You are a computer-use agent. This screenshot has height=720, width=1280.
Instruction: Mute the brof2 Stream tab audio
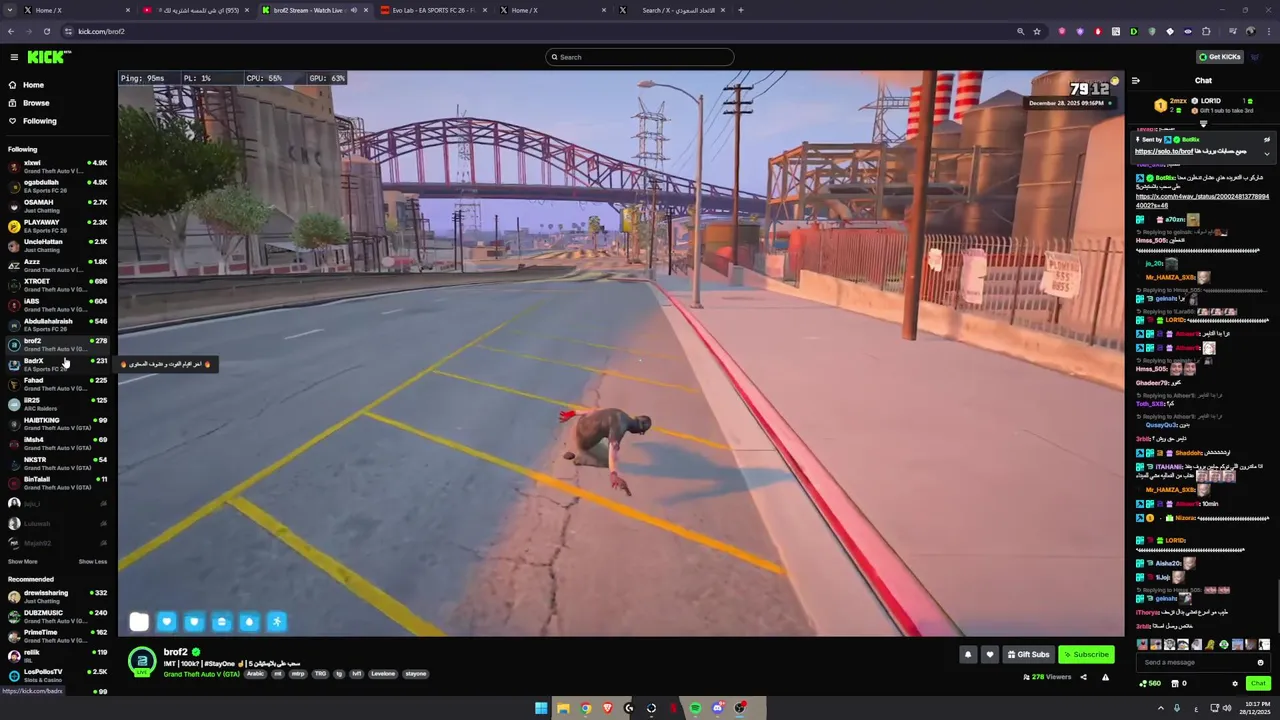click(x=353, y=10)
